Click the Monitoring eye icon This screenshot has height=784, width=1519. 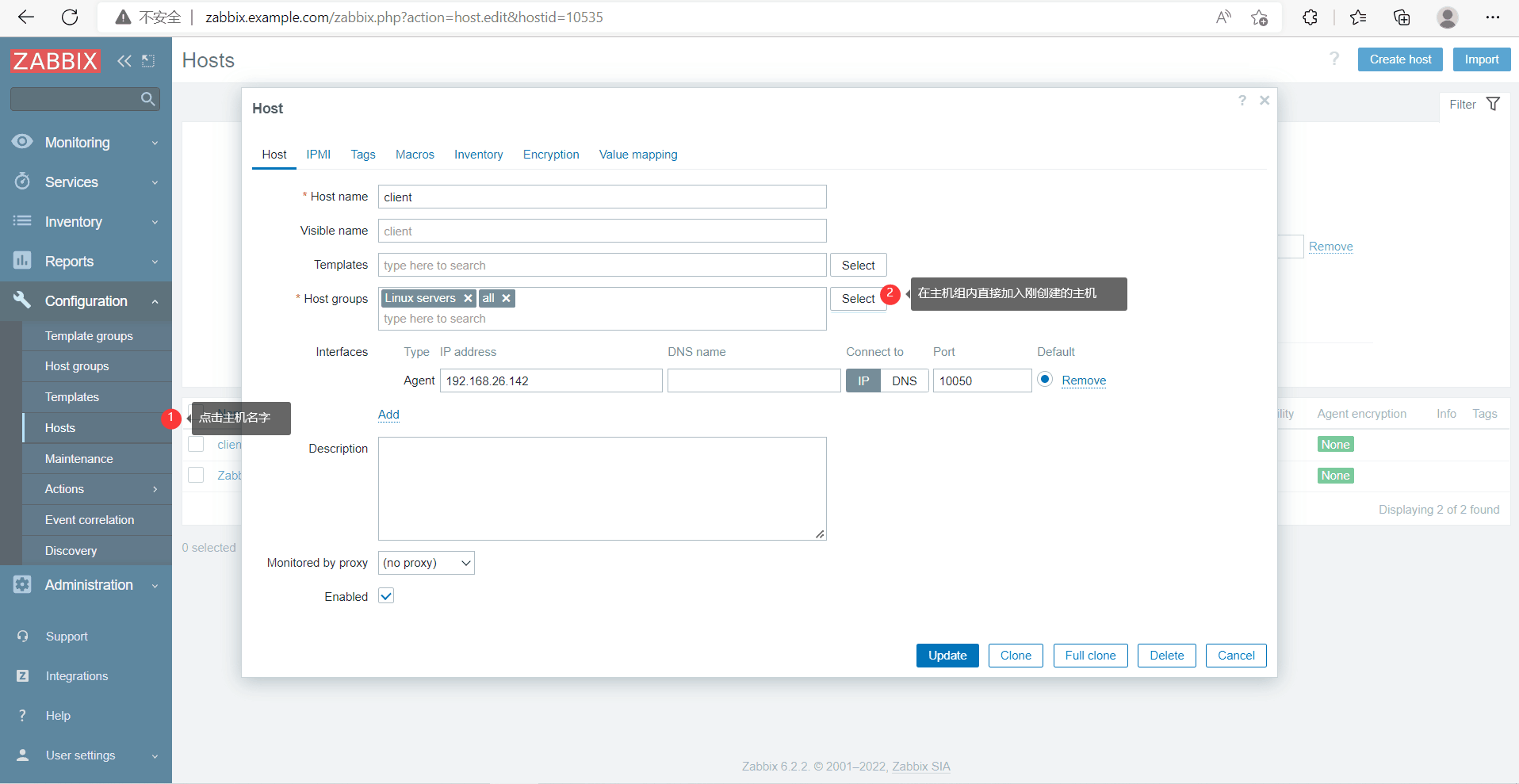pyautogui.click(x=22, y=142)
